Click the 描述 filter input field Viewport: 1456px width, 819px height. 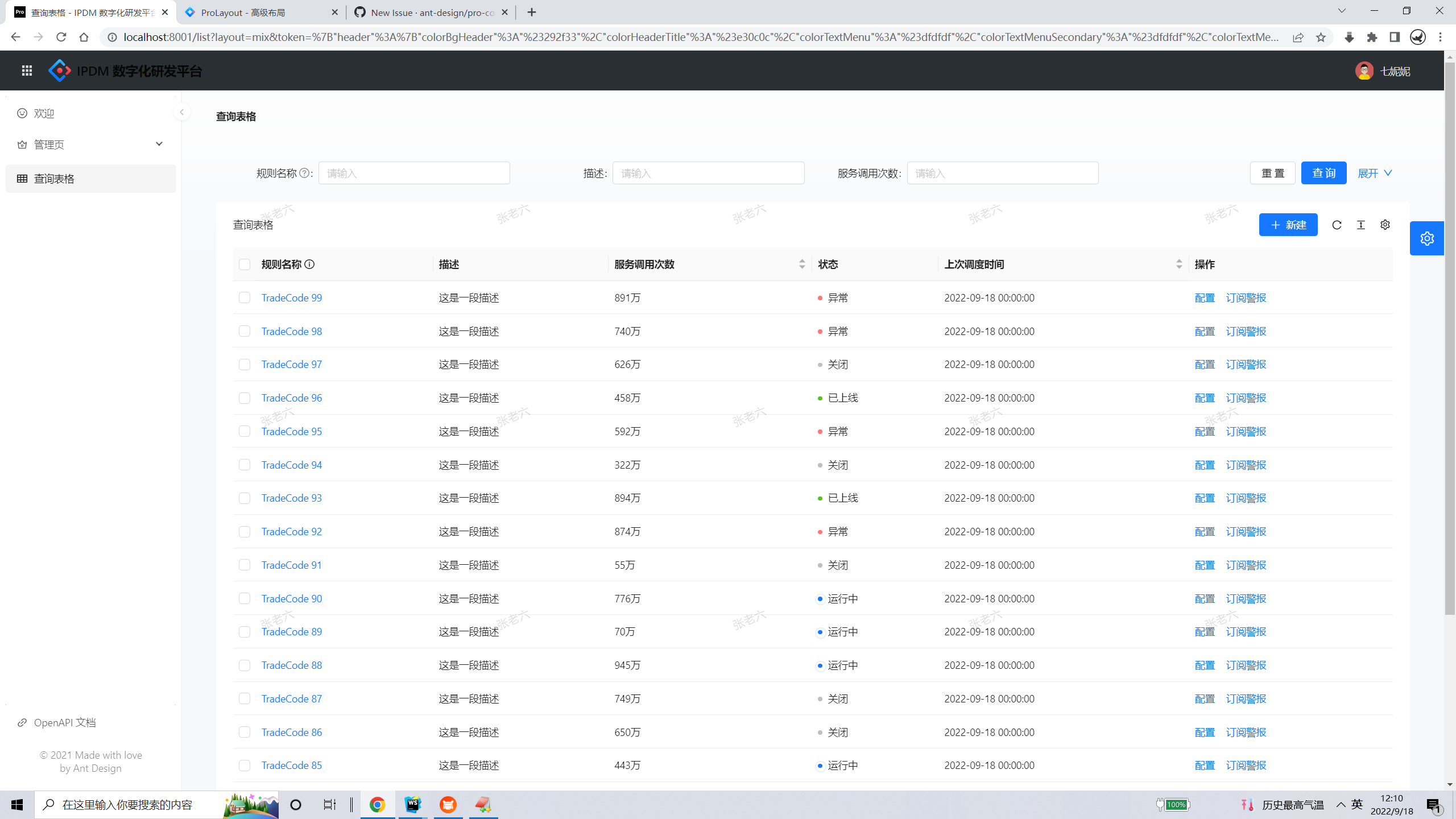click(708, 173)
